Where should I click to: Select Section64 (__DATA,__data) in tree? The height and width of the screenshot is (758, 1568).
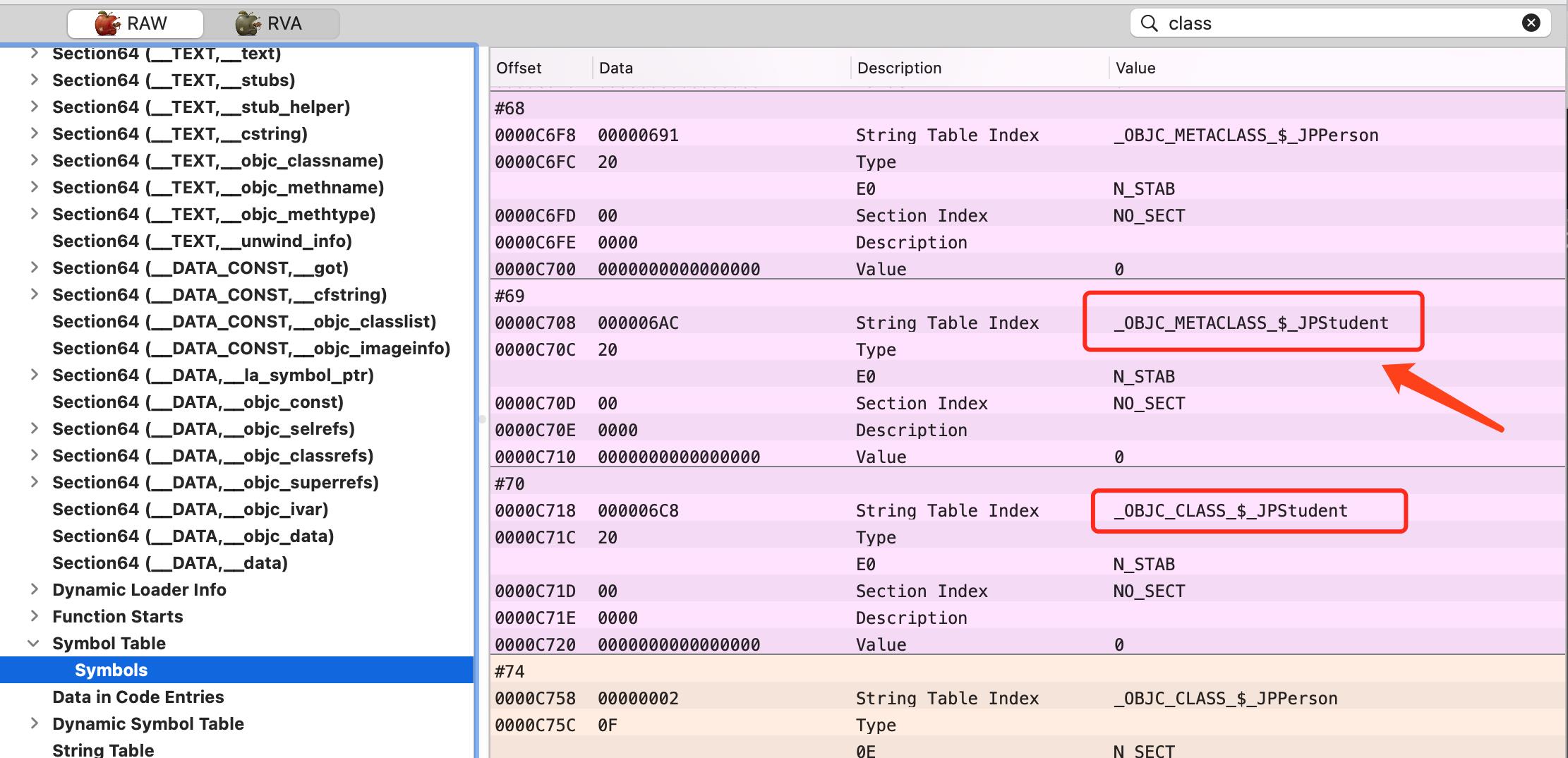click(x=170, y=563)
